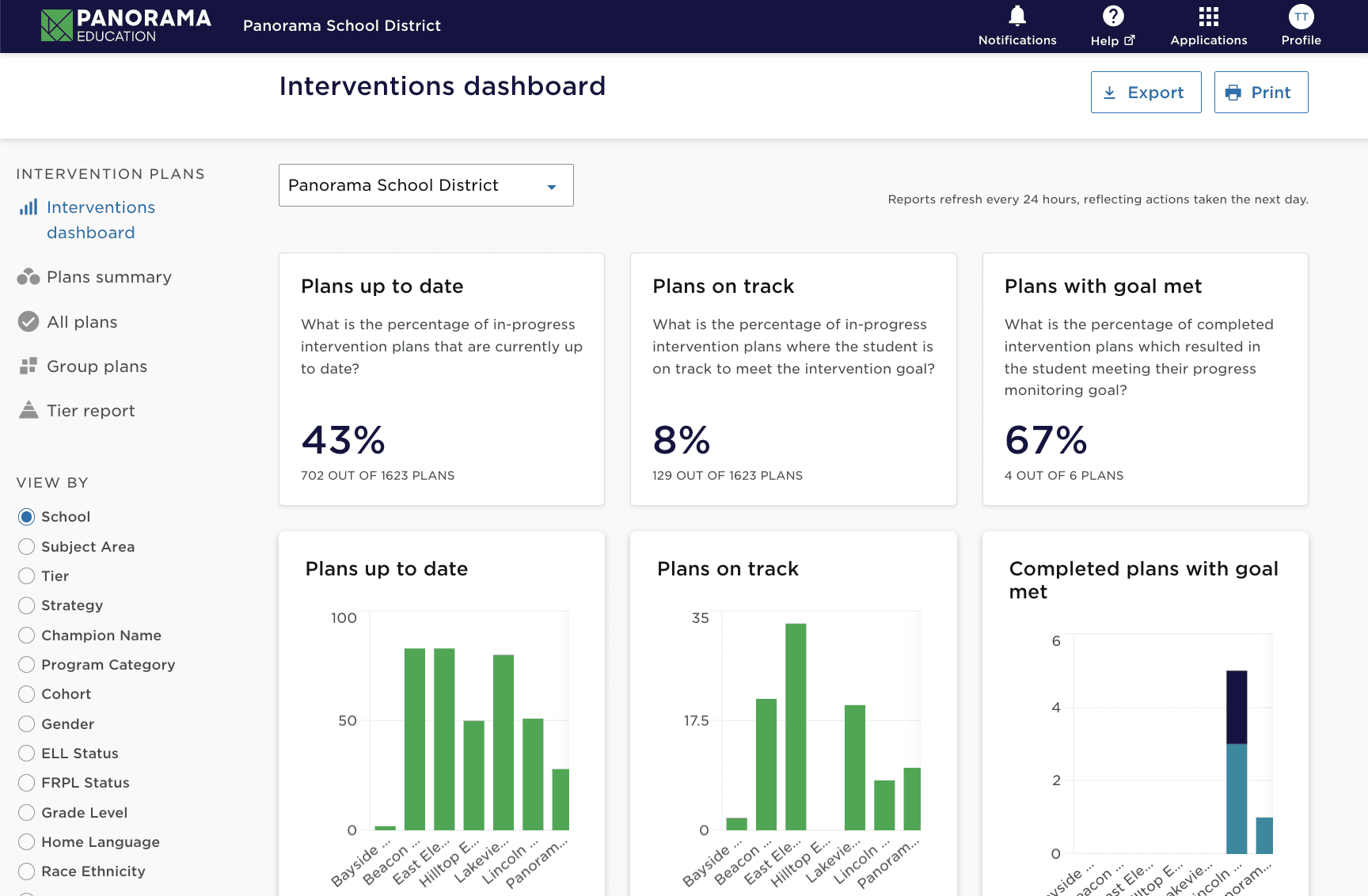The image size is (1368, 896).
Task: Click the Beacon bar in Plans on track chart
Action: click(766, 765)
